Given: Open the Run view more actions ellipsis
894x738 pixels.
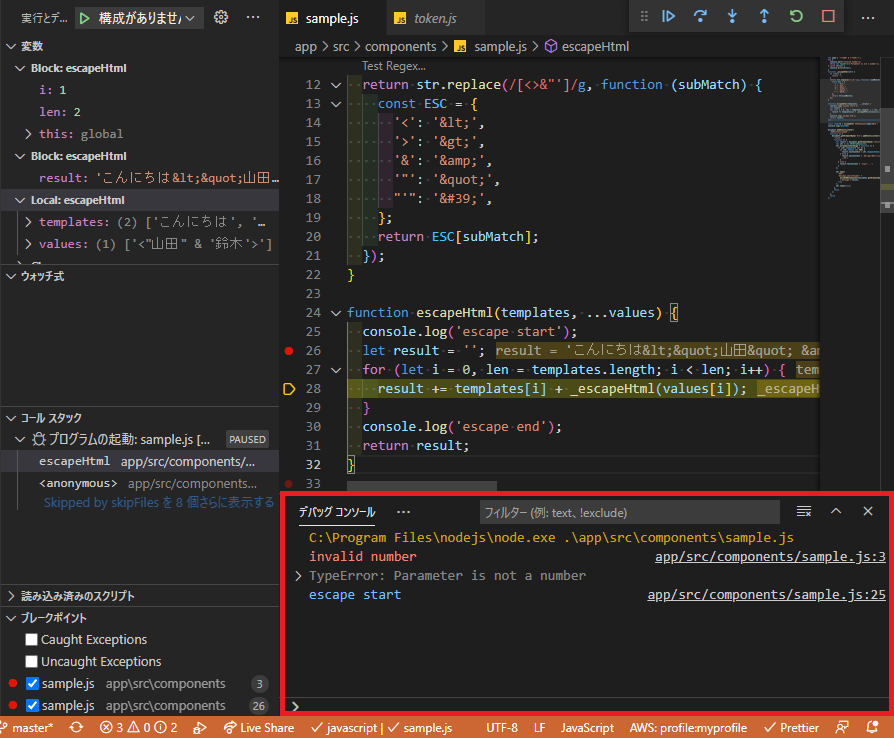Looking at the screenshot, I should (x=253, y=18).
